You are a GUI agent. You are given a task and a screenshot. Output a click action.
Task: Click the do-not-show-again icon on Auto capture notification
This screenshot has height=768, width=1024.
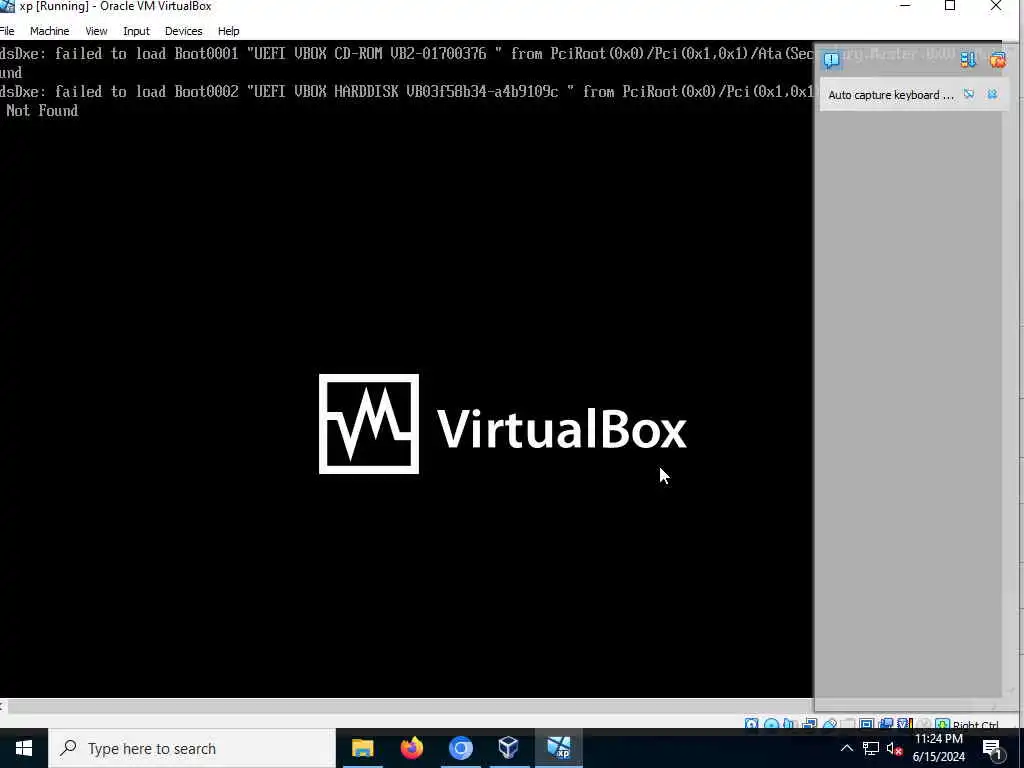969,95
